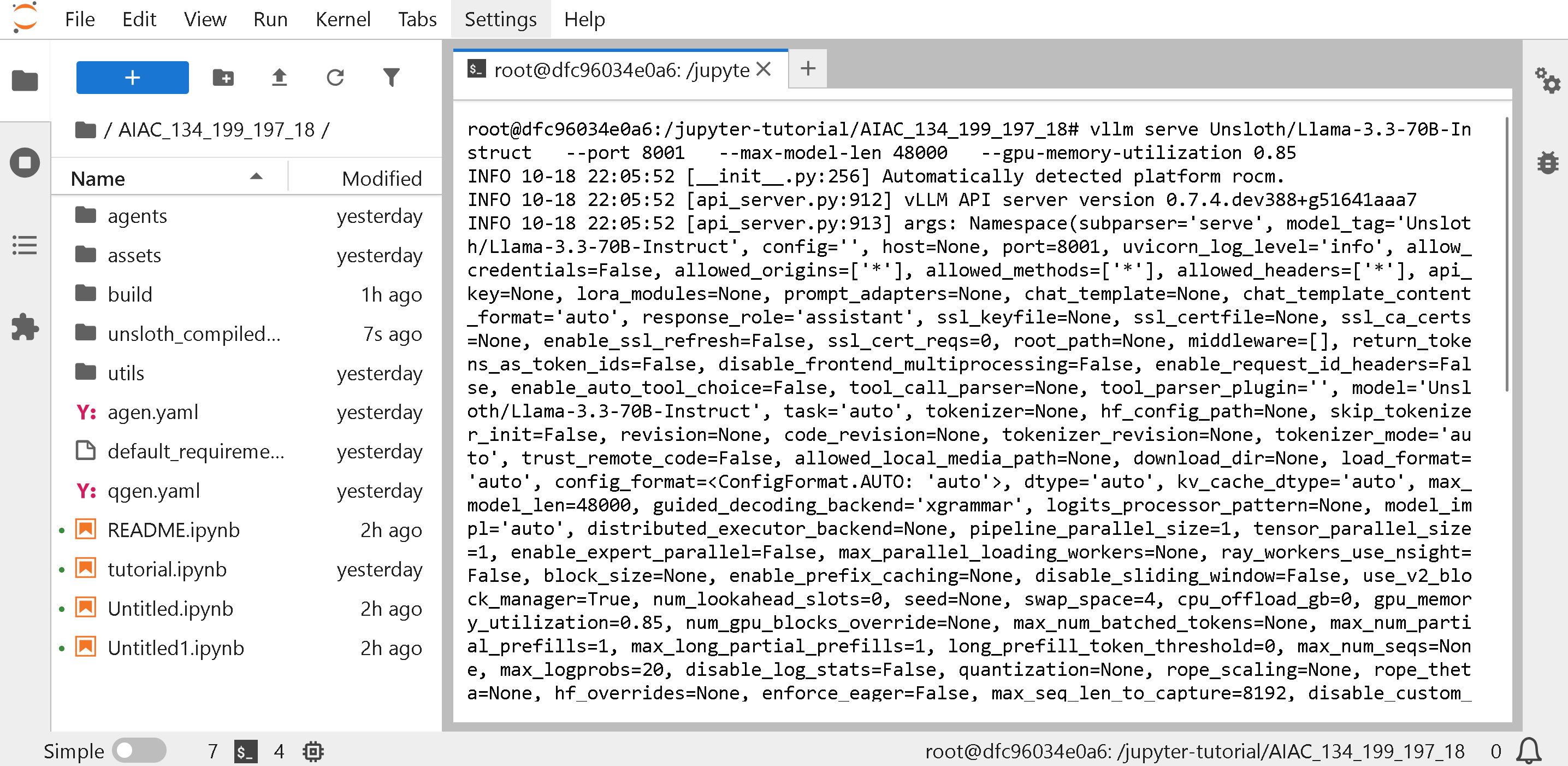This screenshot has width=1568, height=766.
Task: Refresh the file browser list
Action: pos(335,78)
